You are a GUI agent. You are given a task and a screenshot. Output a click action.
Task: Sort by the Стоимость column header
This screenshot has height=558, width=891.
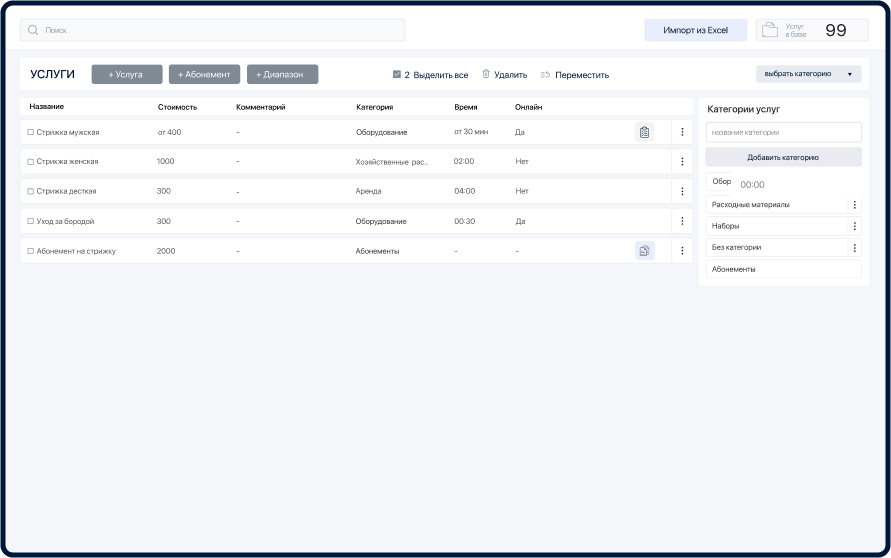(177, 107)
